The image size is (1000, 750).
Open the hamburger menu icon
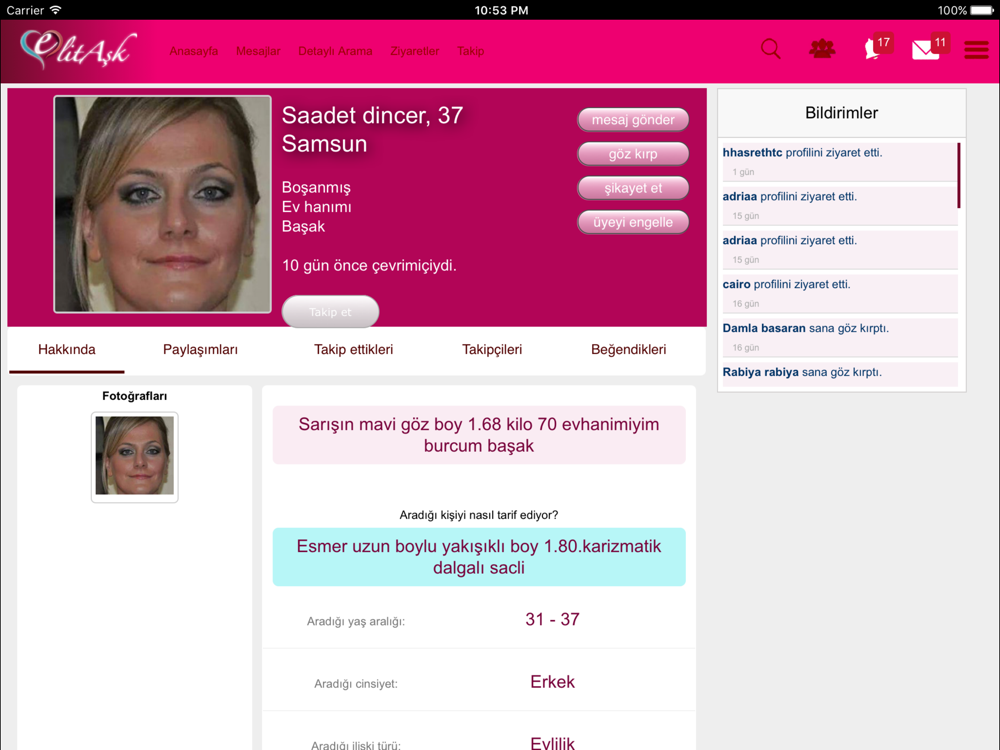(976, 50)
